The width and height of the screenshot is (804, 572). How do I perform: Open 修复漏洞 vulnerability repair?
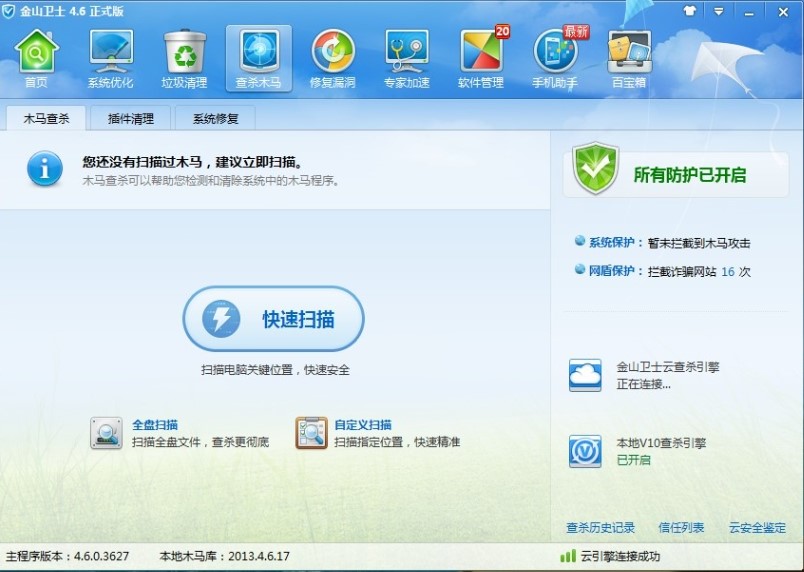point(333,58)
